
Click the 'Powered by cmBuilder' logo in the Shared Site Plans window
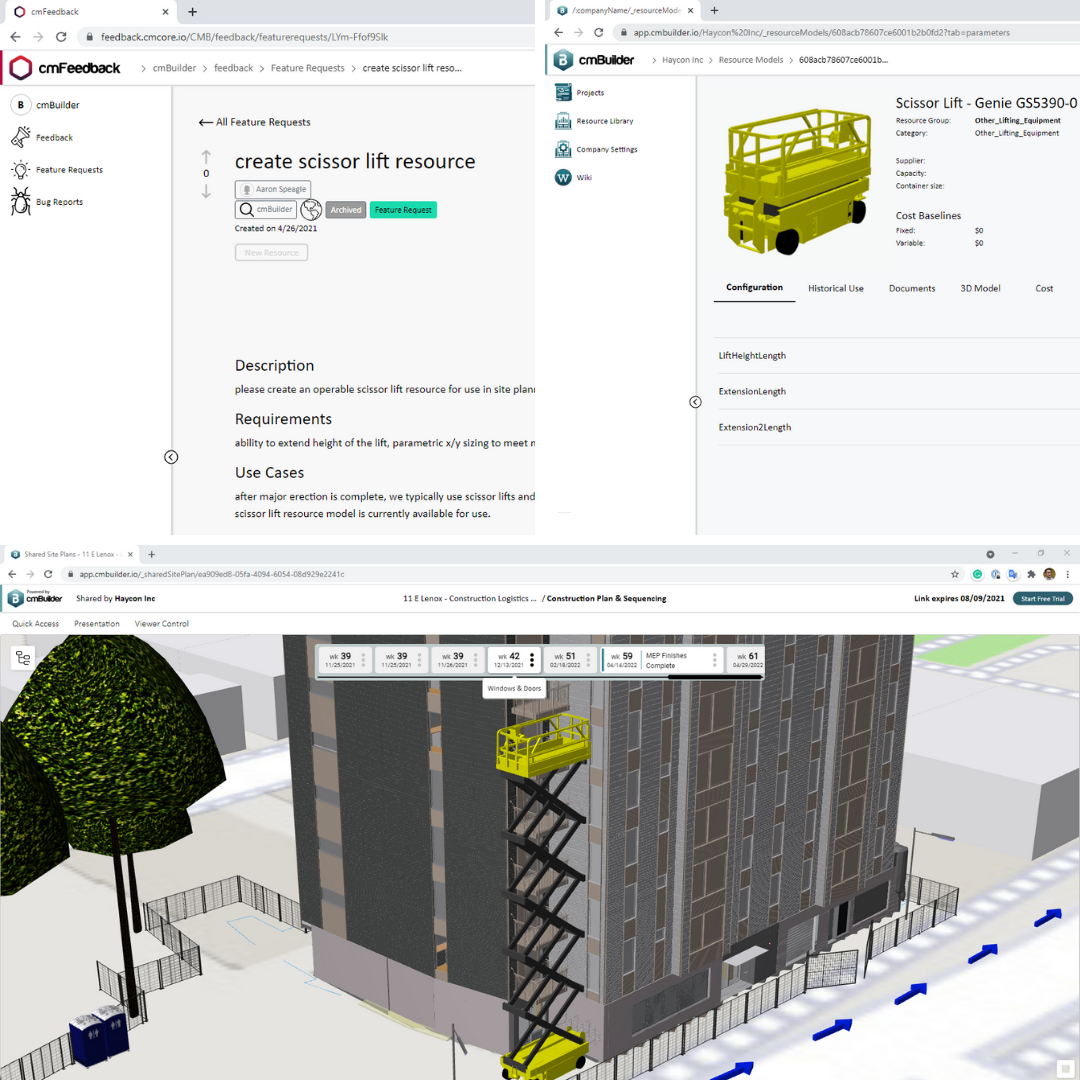36,598
